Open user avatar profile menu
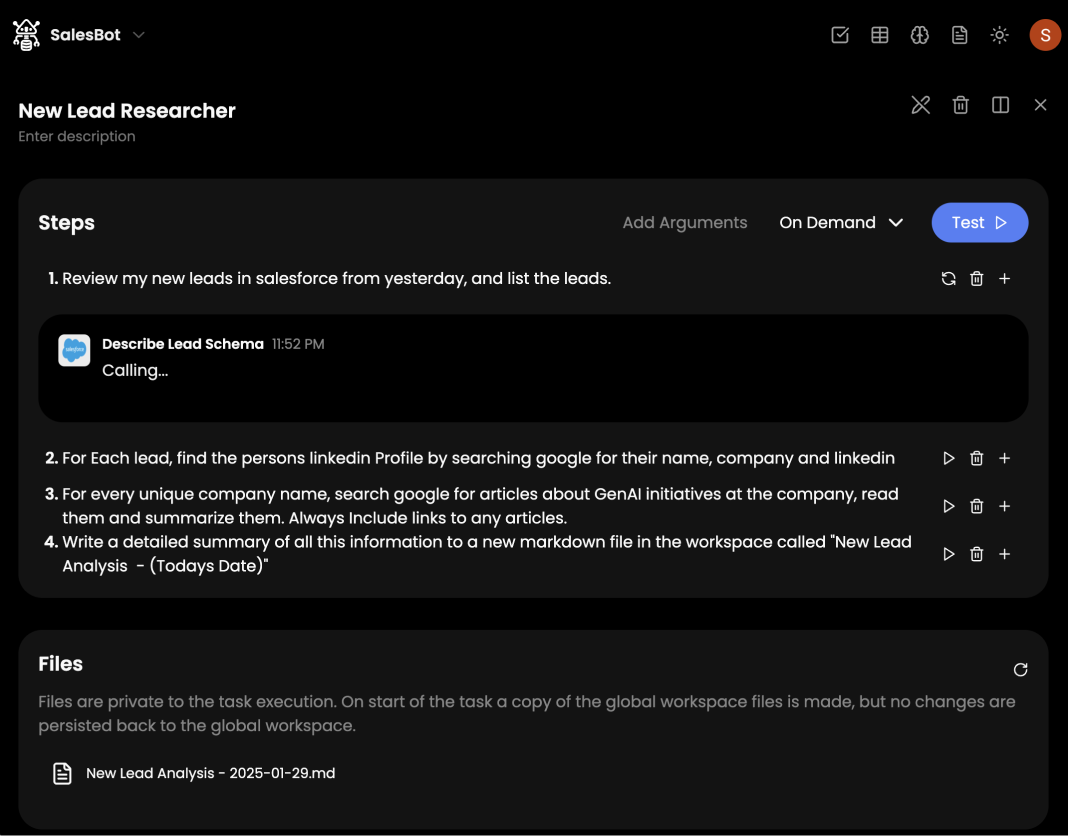Screen dimensions: 1068x836 point(1045,35)
